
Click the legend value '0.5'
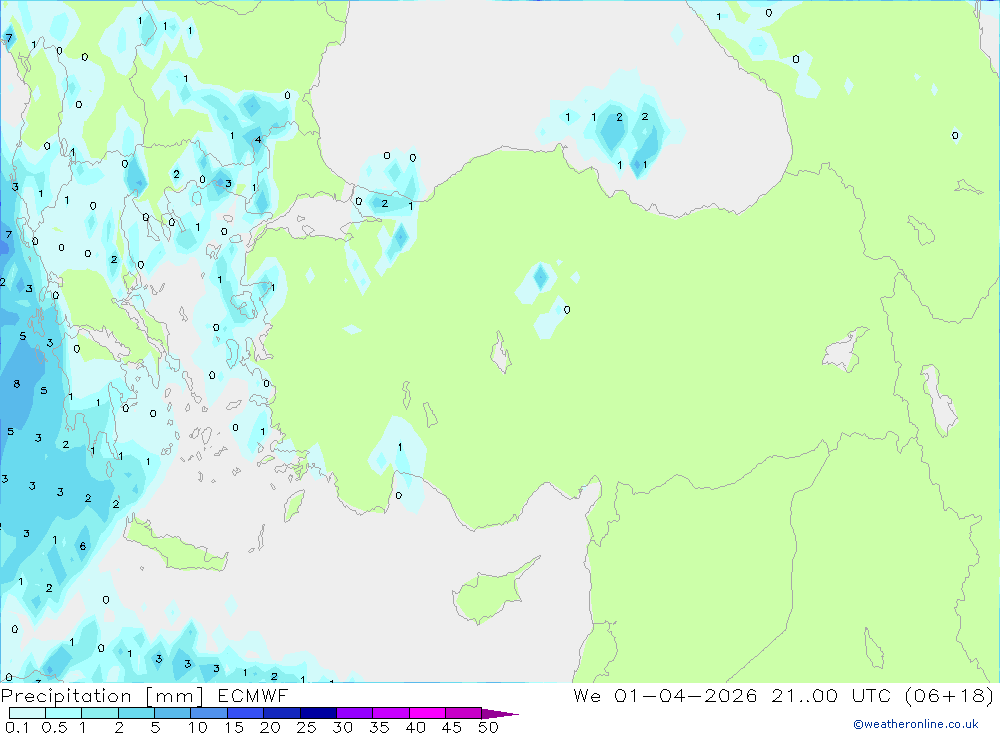[x=54, y=727]
